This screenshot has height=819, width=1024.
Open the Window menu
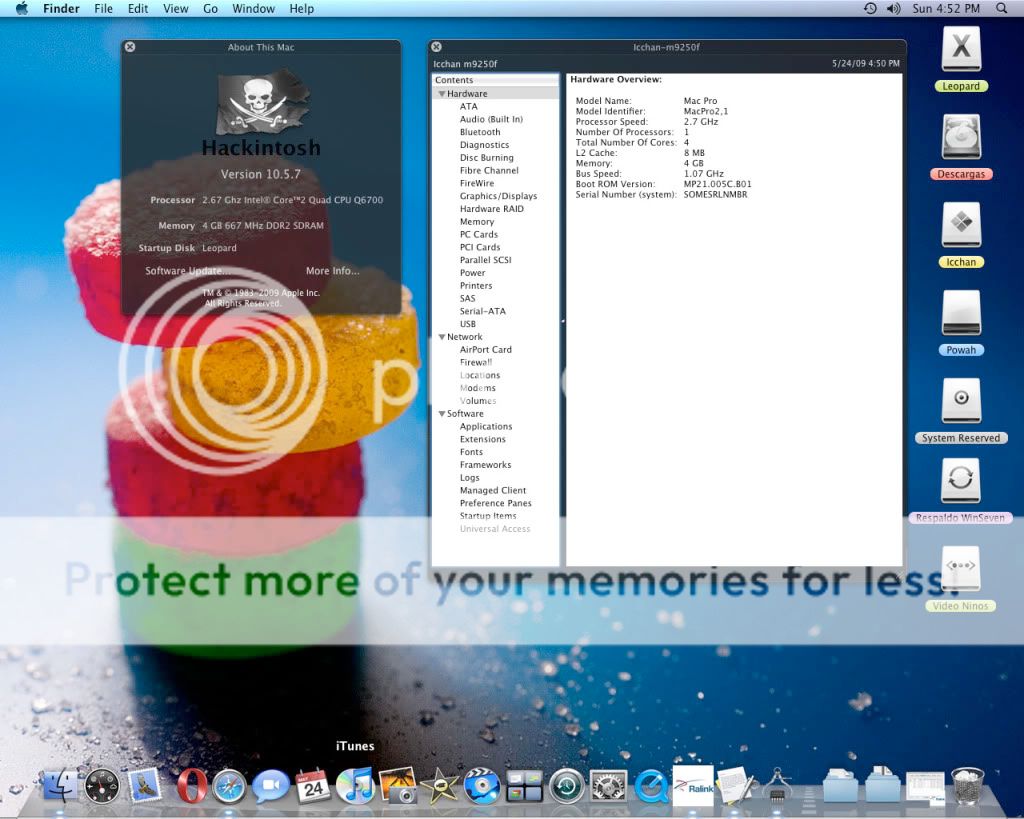coord(253,9)
